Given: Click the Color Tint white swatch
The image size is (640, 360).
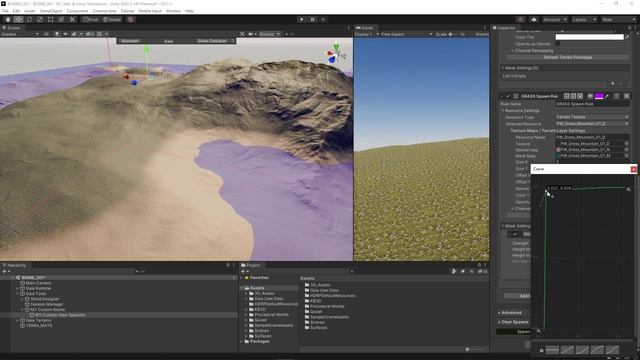Looking at the screenshot, I should pyautogui.click(x=589, y=37).
